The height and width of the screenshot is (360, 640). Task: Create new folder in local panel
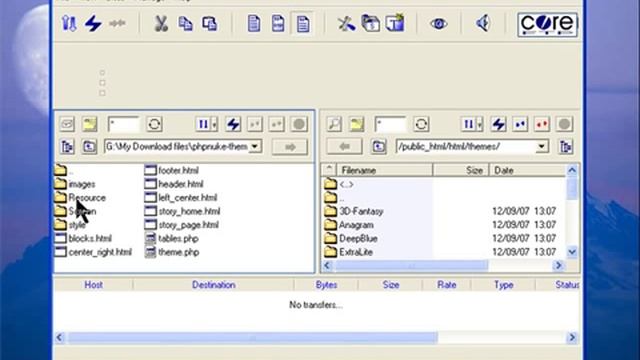[x=89, y=124]
